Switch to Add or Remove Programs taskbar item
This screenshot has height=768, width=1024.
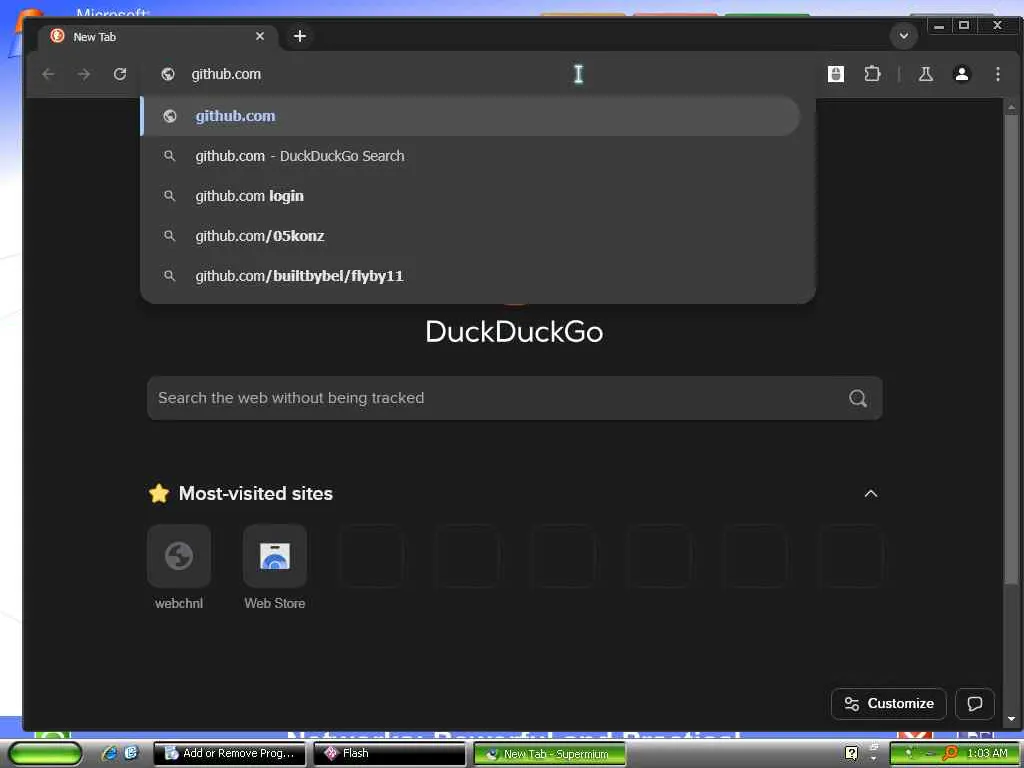click(229, 754)
